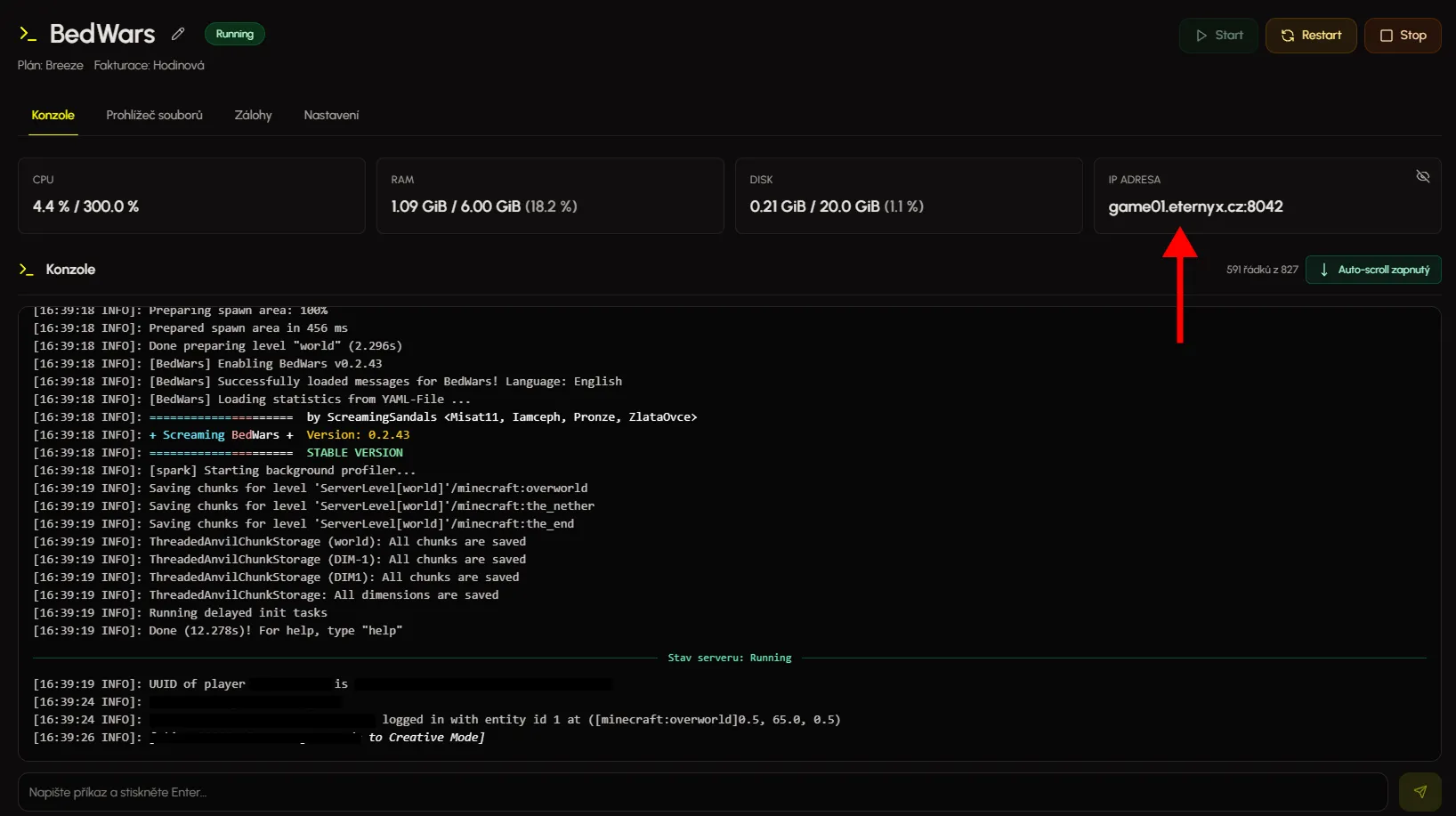Click the Konzole section terminal icon

point(27,270)
